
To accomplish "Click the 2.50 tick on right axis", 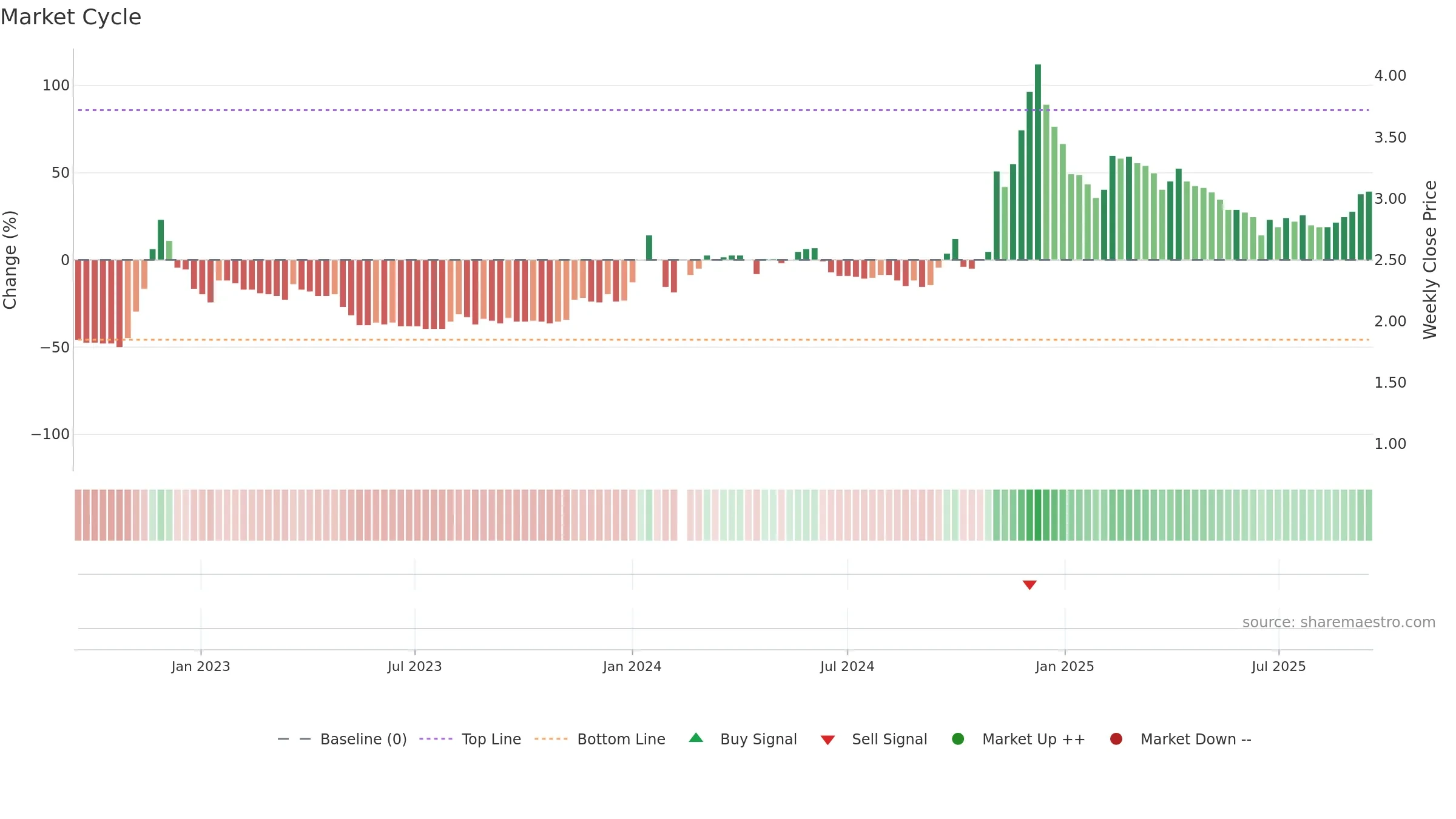I will (1390, 260).
